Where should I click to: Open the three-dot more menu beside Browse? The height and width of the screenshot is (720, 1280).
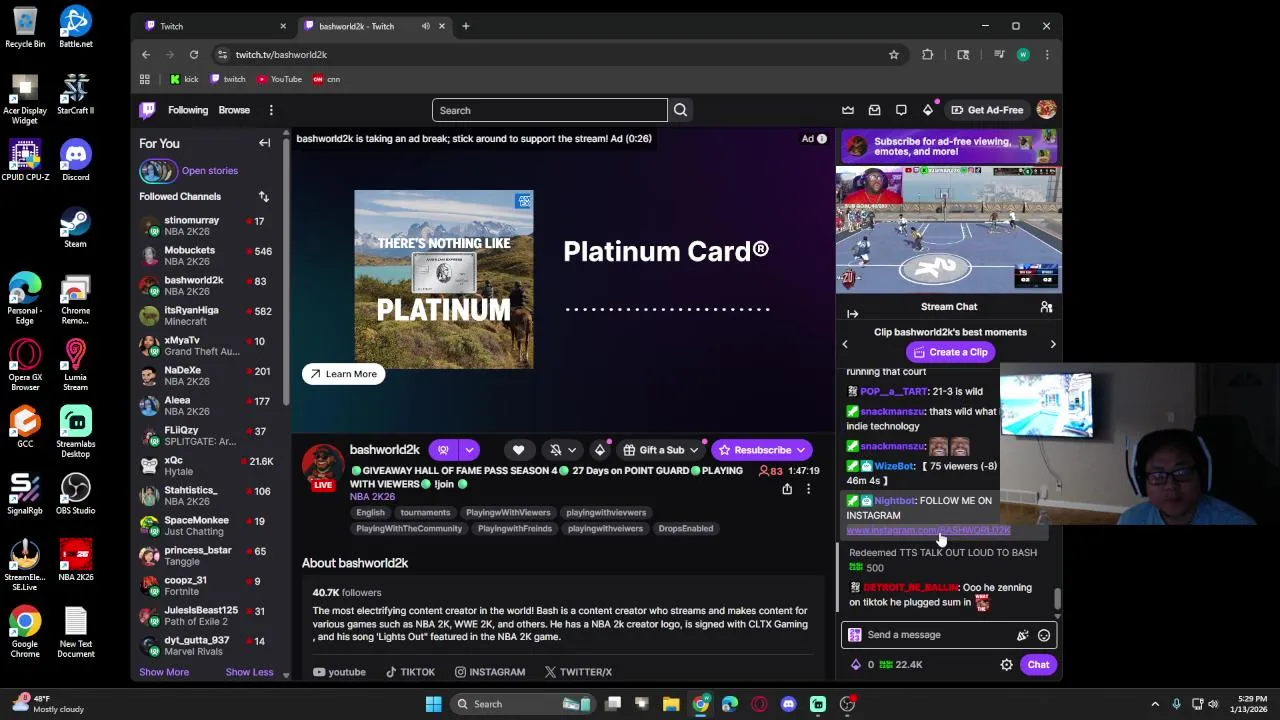[271, 110]
